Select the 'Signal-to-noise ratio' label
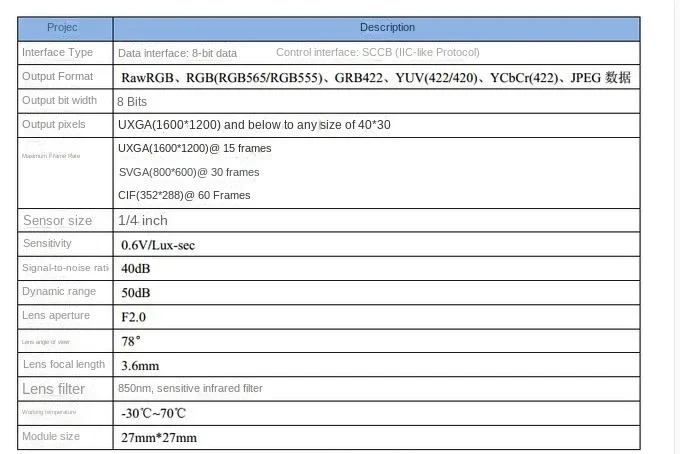680x454 pixels. [65, 268]
